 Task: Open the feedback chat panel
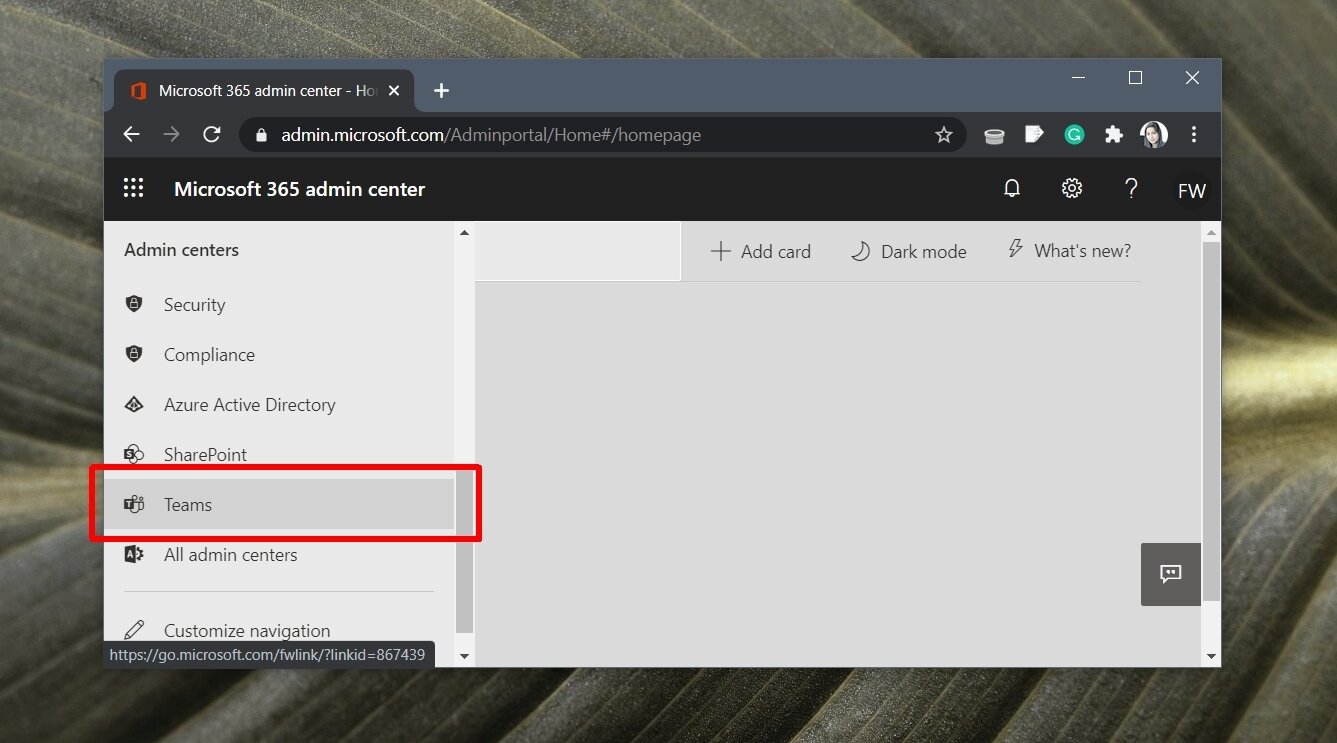[1170, 574]
